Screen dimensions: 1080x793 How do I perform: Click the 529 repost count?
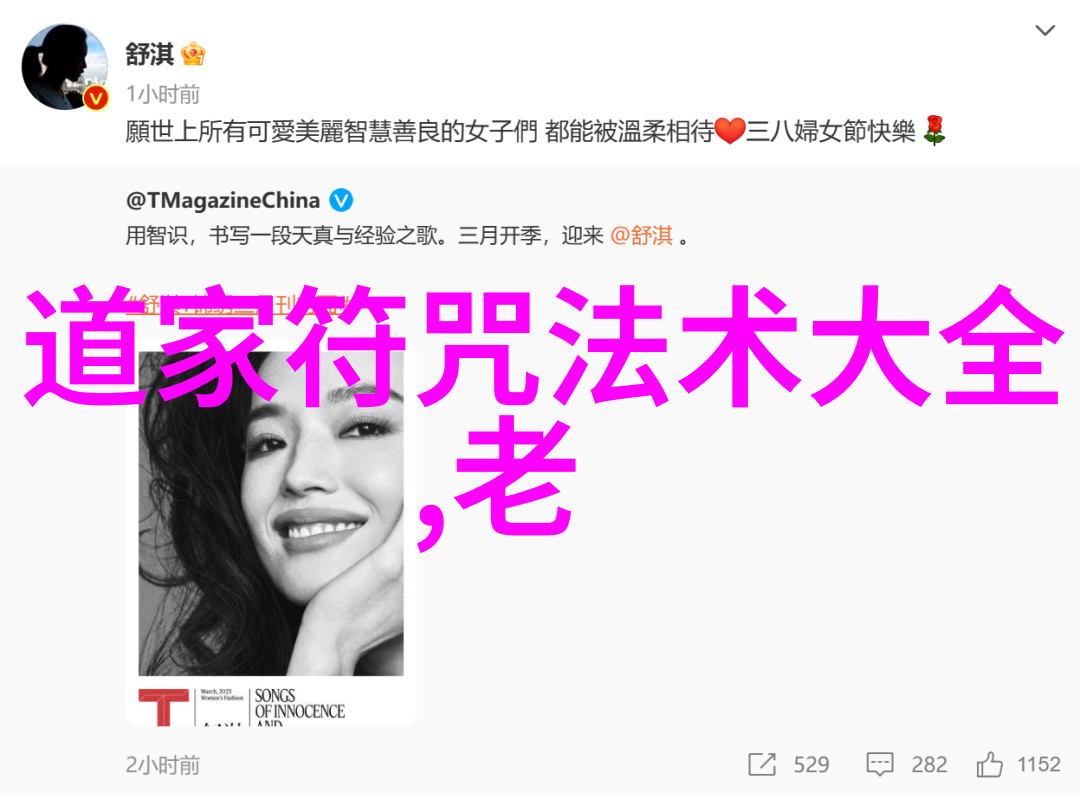811,765
